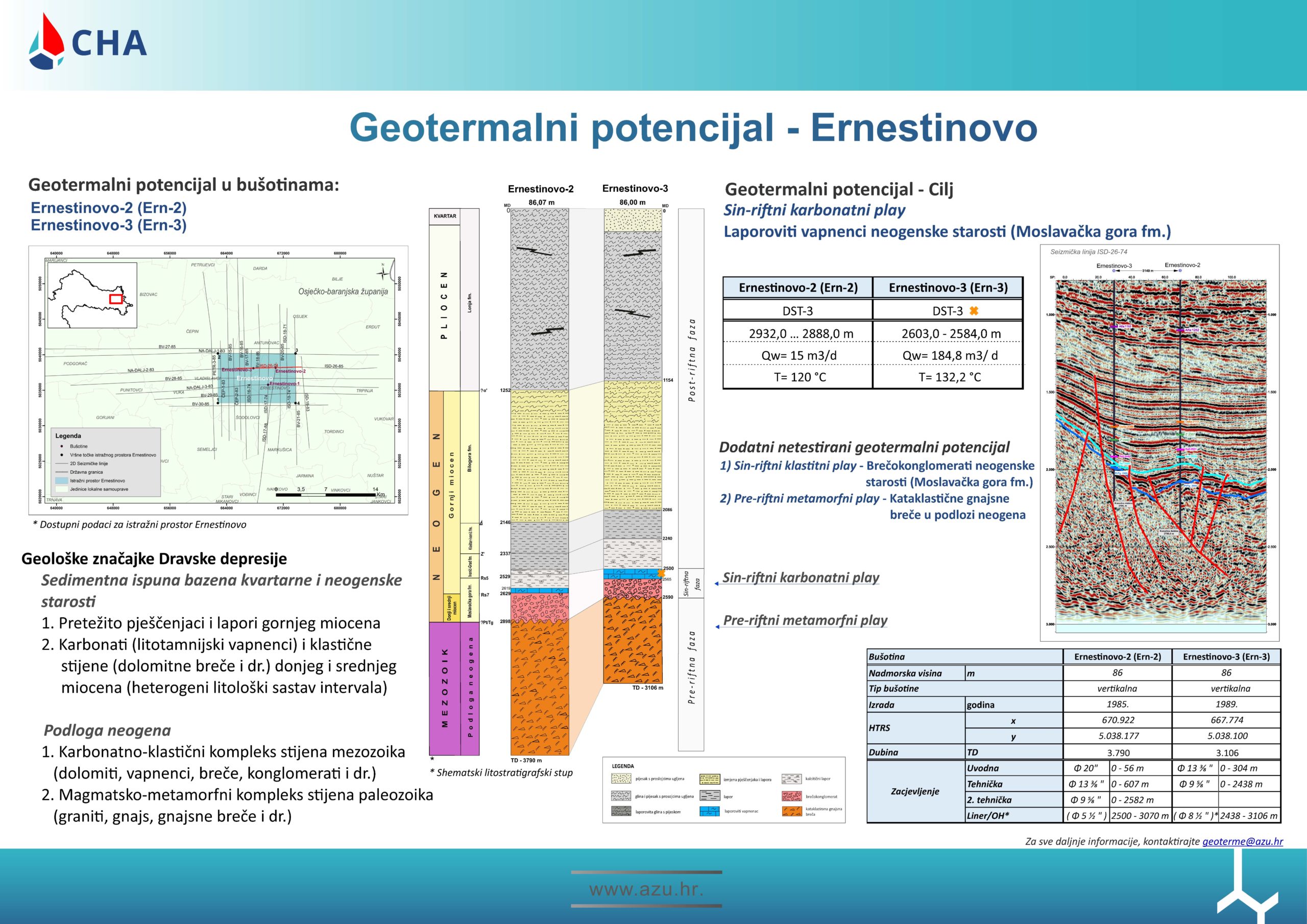Click the lapor legend swatch
The height and width of the screenshot is (924, 1307).
point(710,796)
